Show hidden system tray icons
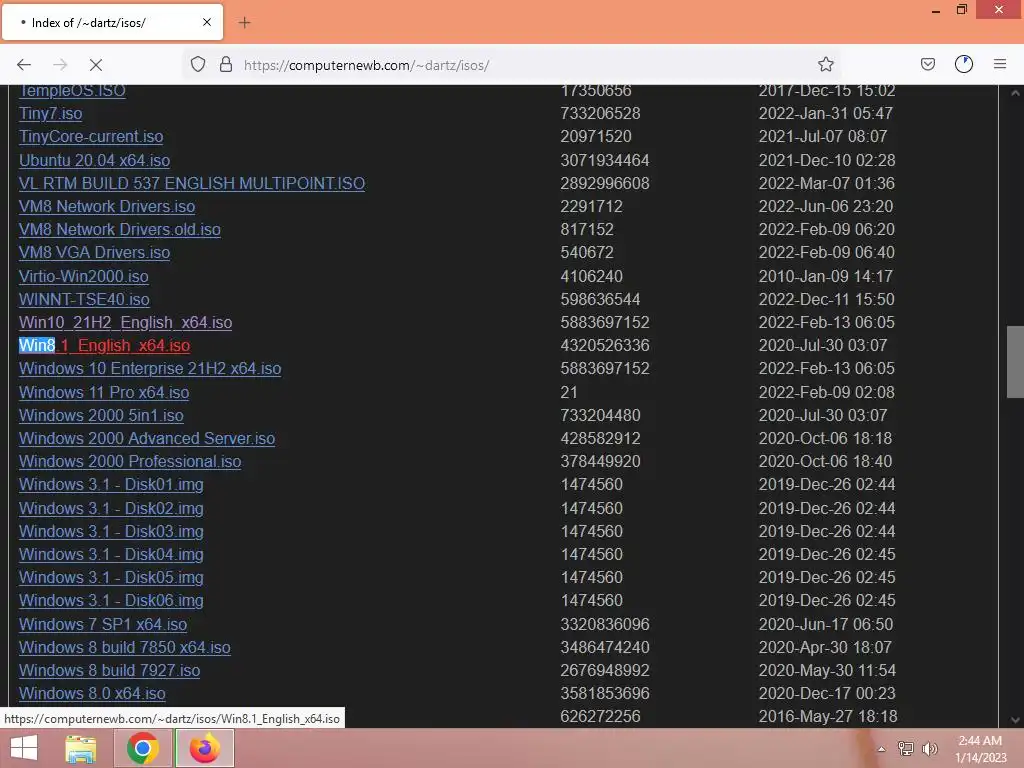 (882, 749)
